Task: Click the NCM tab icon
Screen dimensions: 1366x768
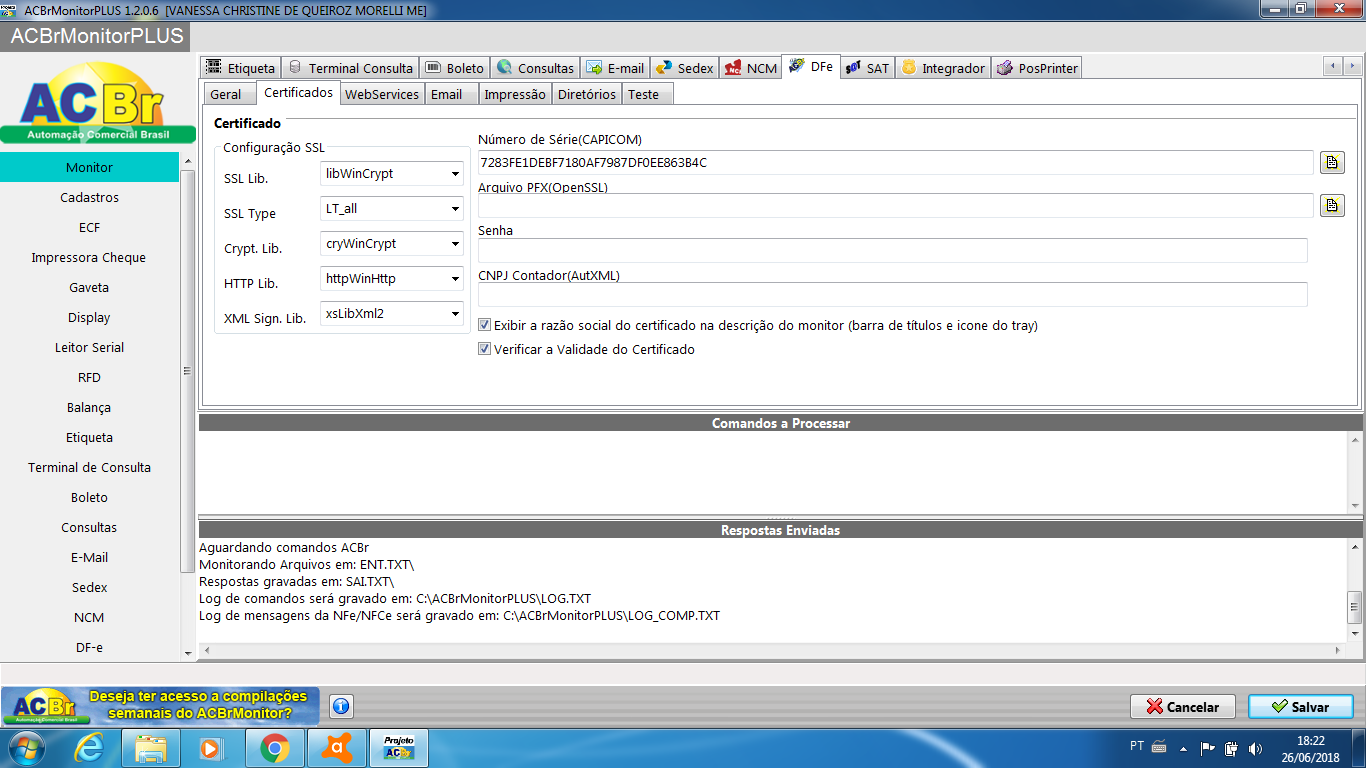Action: tap(732, 67)
